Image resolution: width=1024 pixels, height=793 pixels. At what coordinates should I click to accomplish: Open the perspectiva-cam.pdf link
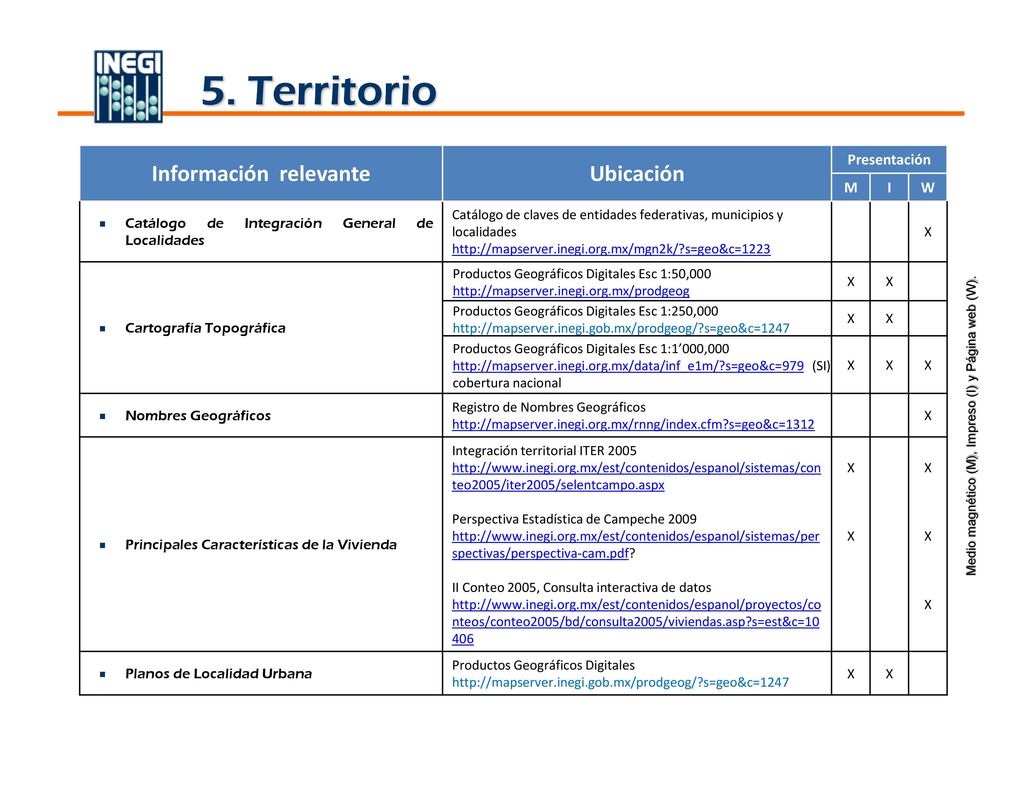pyautogui.click(x=635, y=545)
